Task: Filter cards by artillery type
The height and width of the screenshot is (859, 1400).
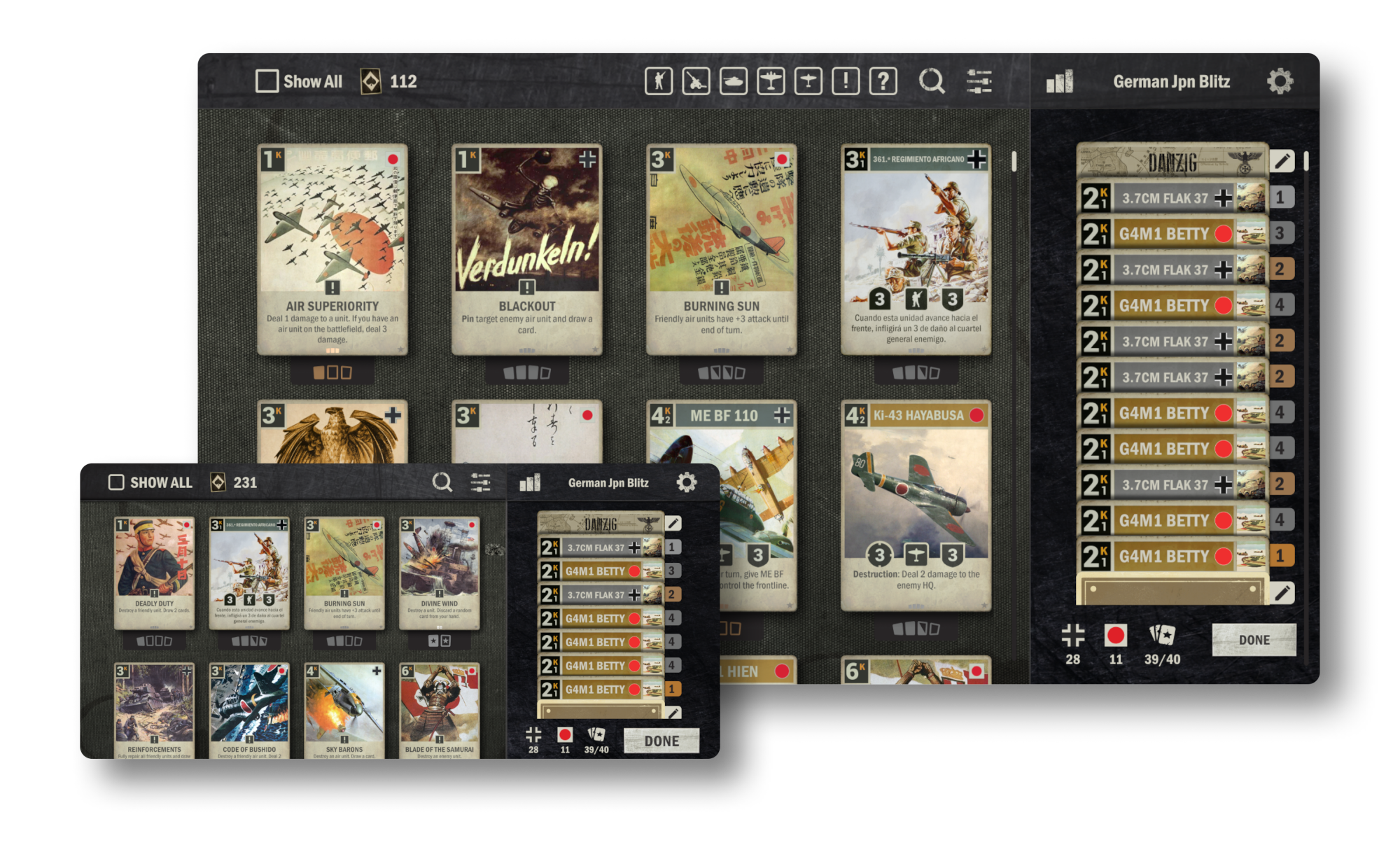Action: pyautogui.click(x=696, y=81)
